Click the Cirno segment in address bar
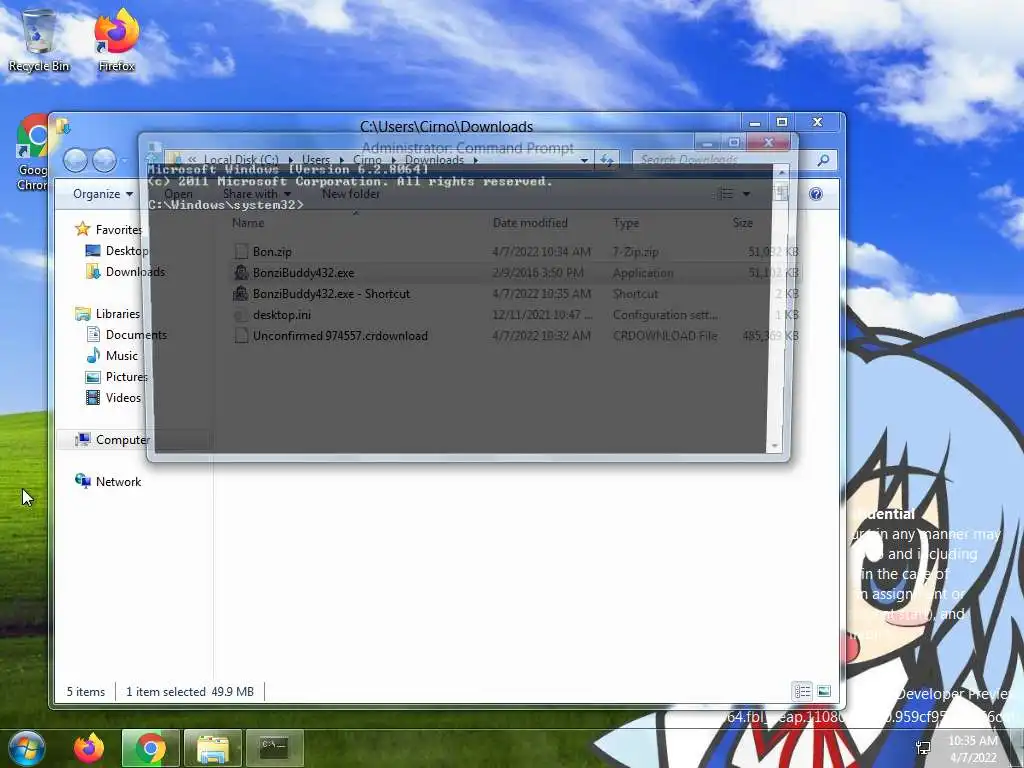 367,160
